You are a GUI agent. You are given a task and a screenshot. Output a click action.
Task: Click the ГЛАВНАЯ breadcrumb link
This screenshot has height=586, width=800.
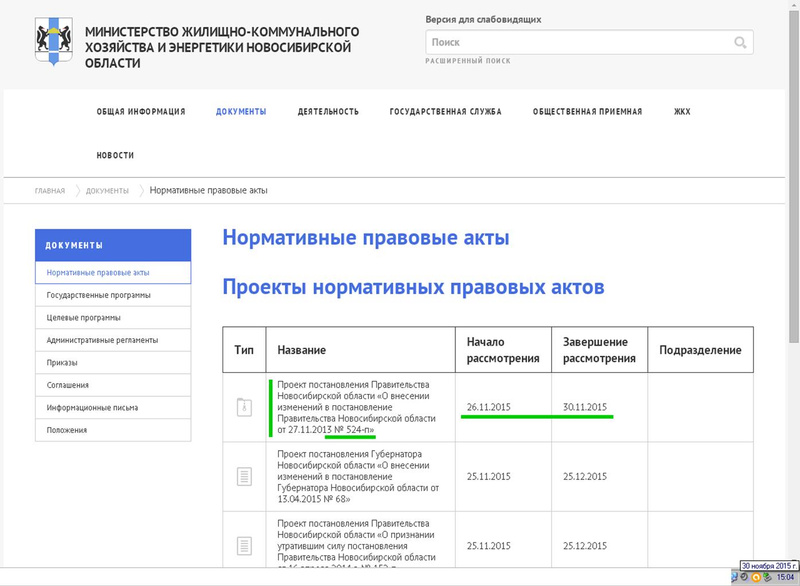pos(50,191)
